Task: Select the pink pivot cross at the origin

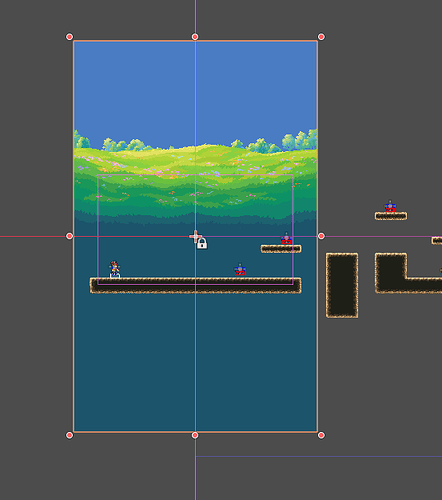Action: point(195,236)
